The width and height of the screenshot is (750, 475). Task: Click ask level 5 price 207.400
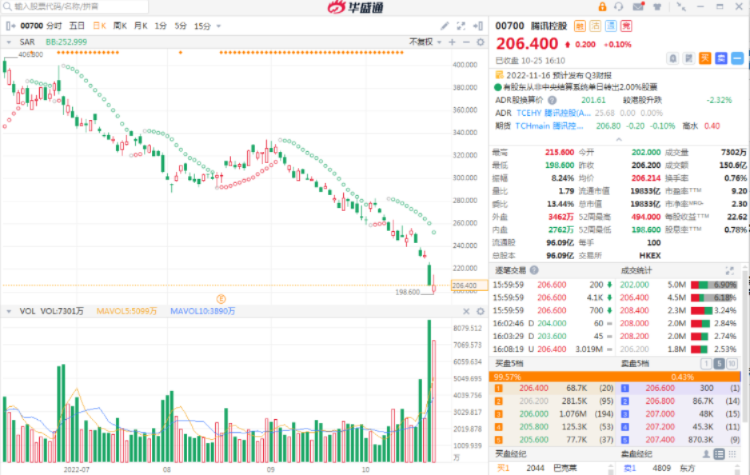coord(660,440)
